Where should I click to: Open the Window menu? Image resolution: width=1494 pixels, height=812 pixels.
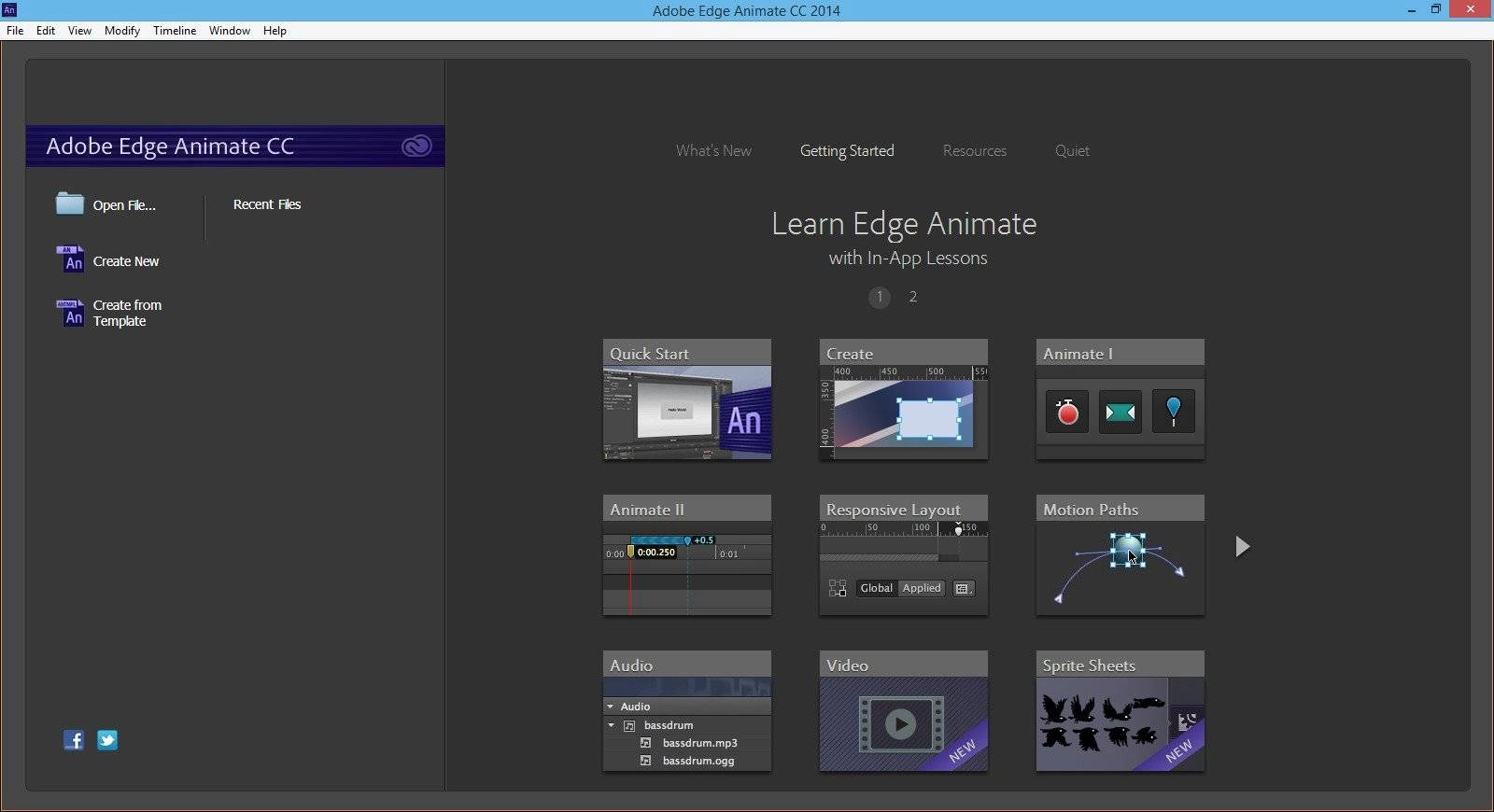tap(230, 31)
